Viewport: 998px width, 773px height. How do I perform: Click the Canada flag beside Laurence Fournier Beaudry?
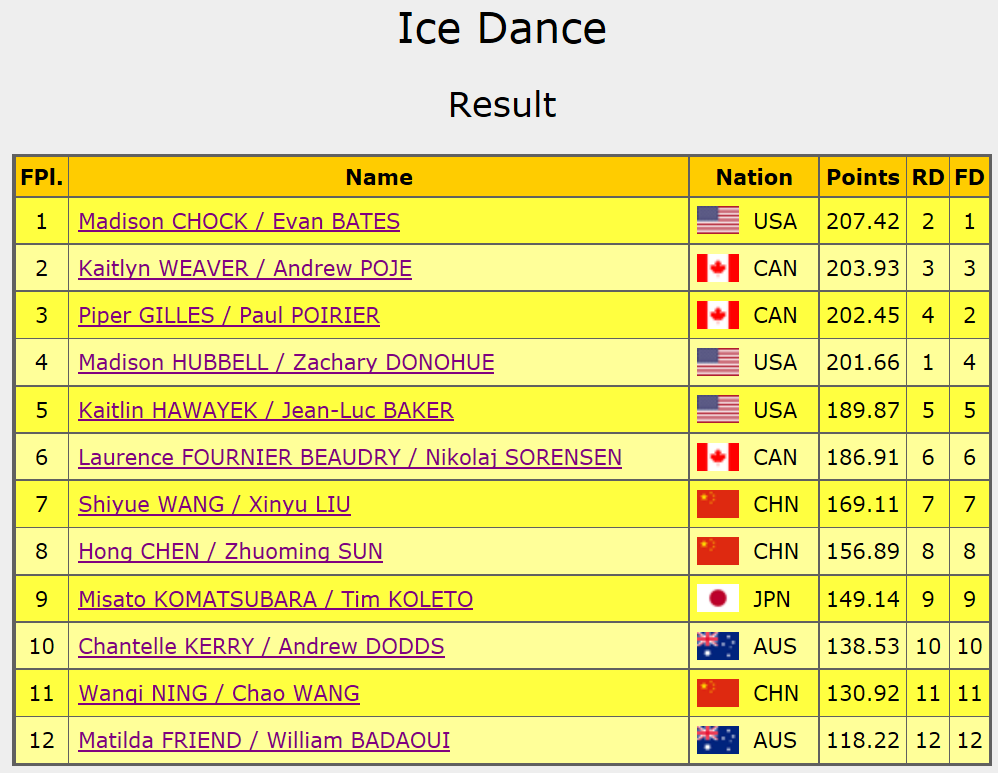click(x=717, y=457)
